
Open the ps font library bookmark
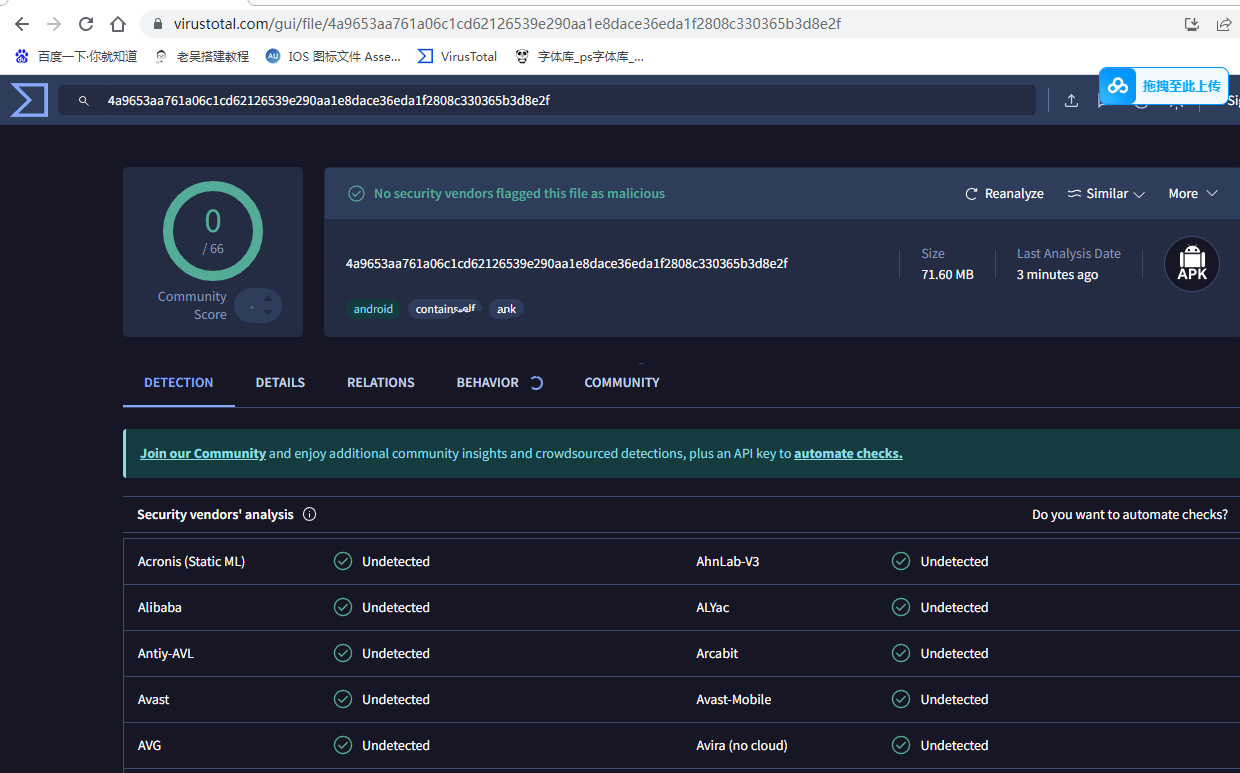[579, 57]
